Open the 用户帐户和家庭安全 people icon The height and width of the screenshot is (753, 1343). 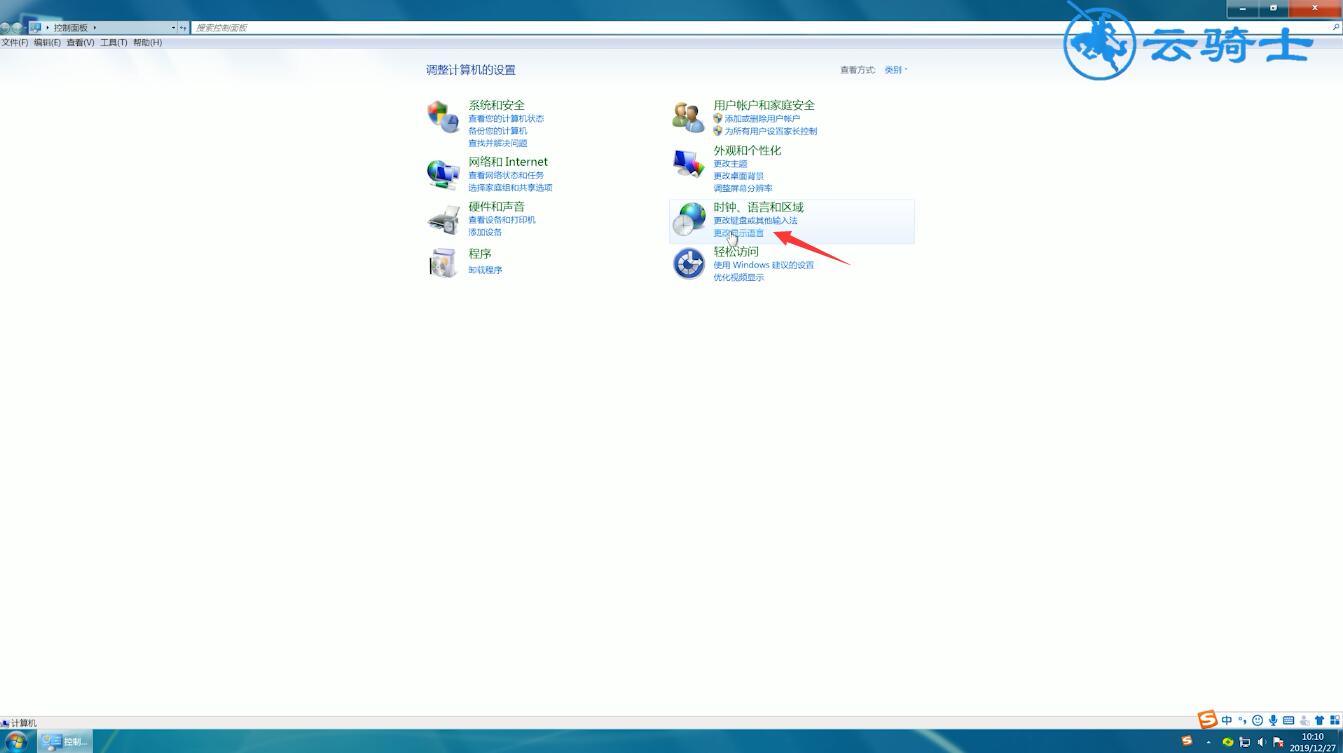tap(688, 116)
